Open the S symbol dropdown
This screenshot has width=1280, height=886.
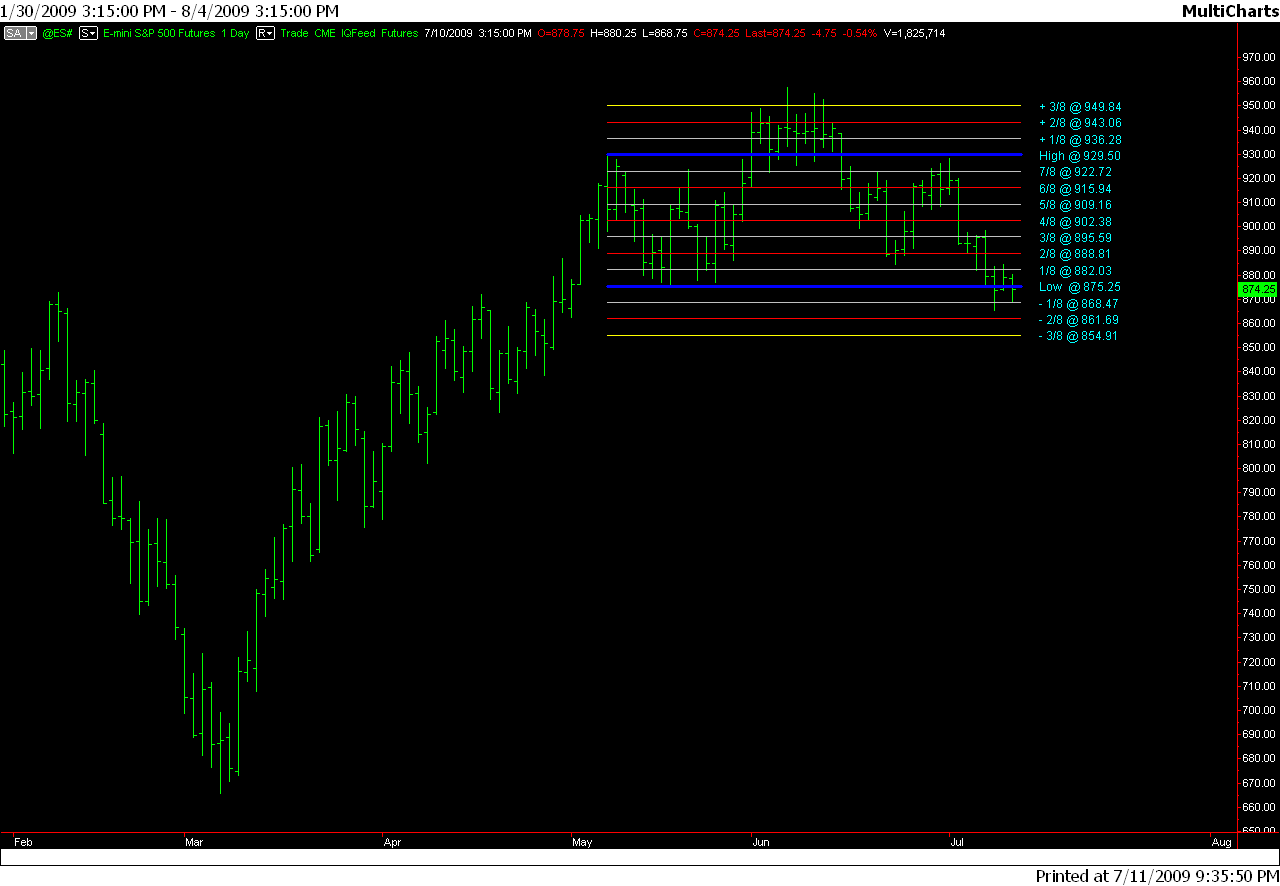[88, 33]
